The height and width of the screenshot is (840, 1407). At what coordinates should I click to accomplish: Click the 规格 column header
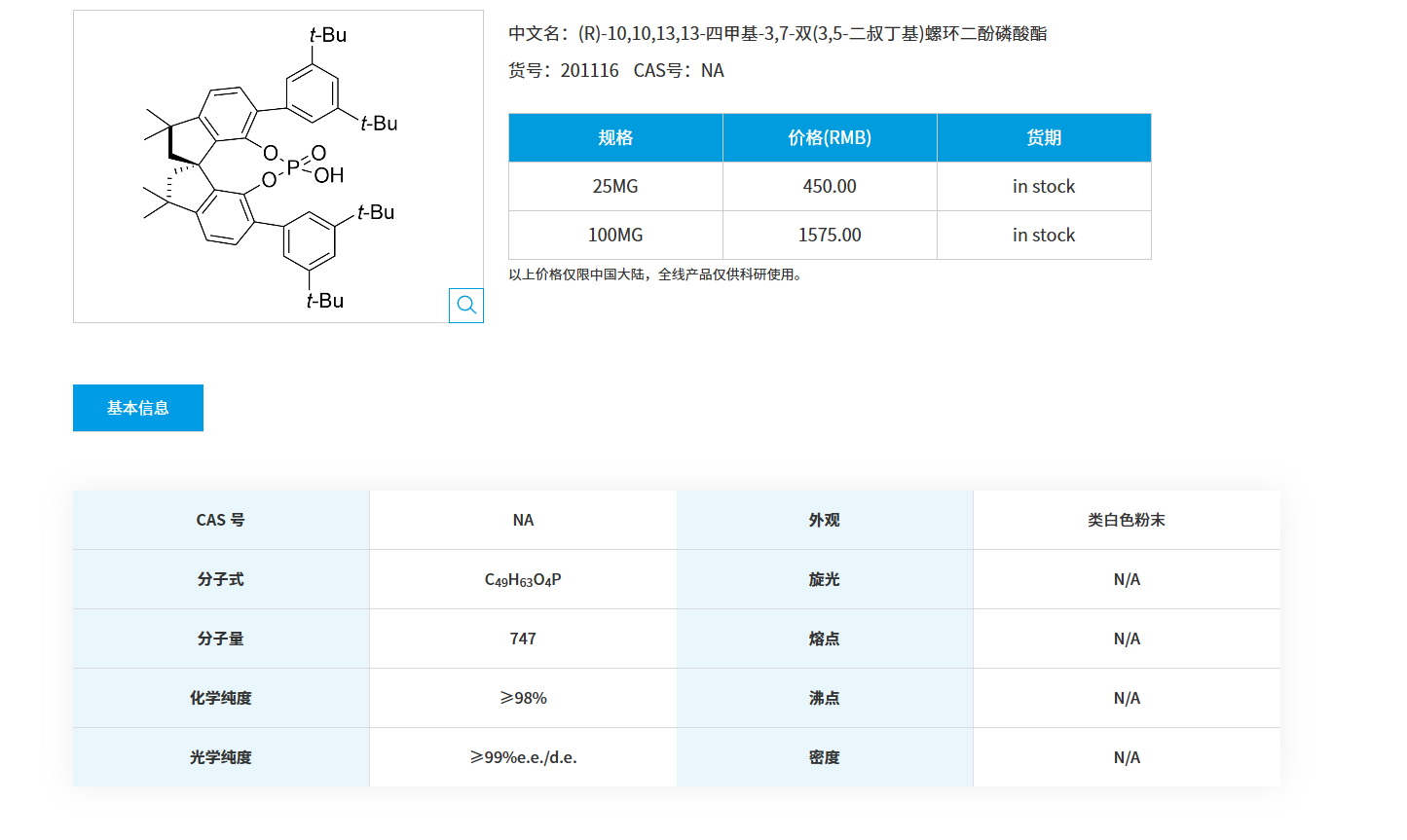pos(614,137)
